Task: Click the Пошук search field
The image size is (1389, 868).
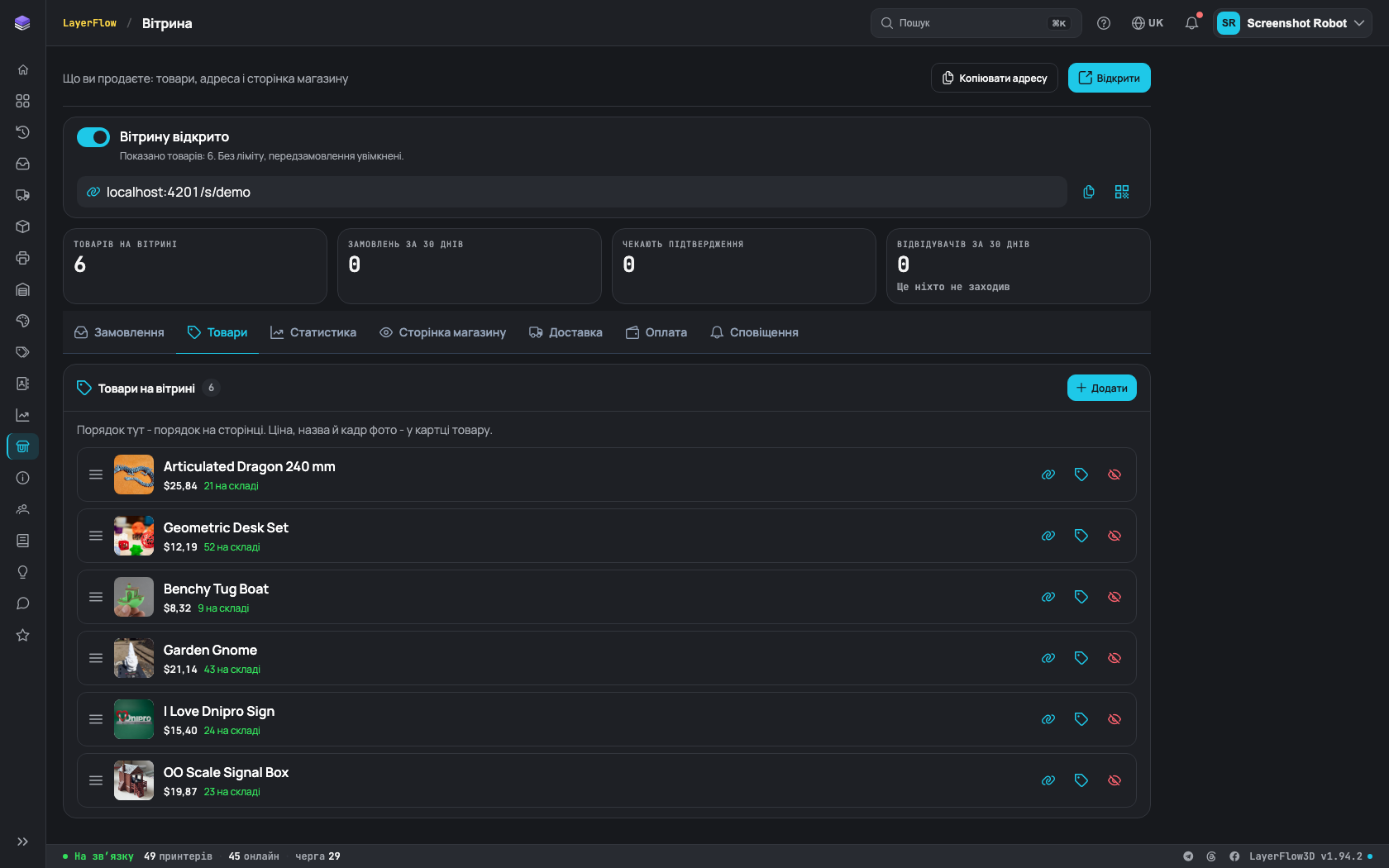Action: coord(976,23)
